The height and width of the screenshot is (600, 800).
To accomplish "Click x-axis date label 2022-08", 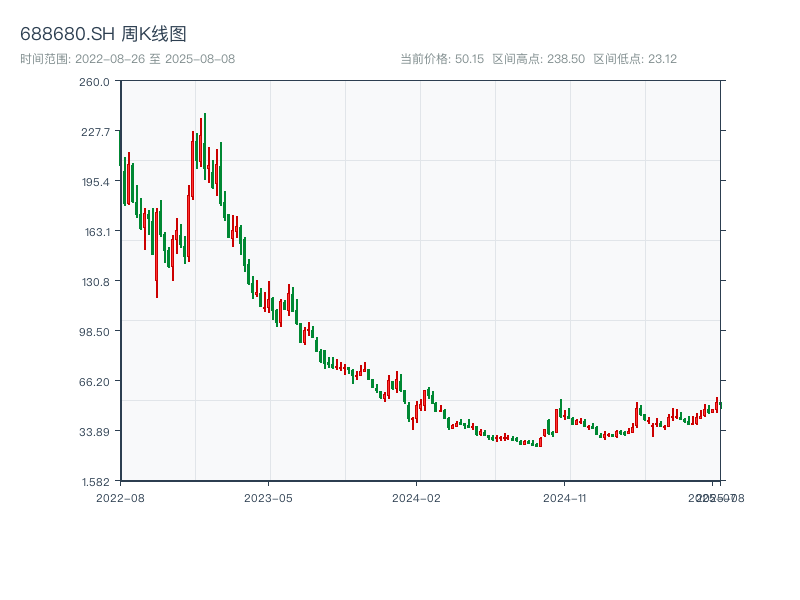I will 120,498.
